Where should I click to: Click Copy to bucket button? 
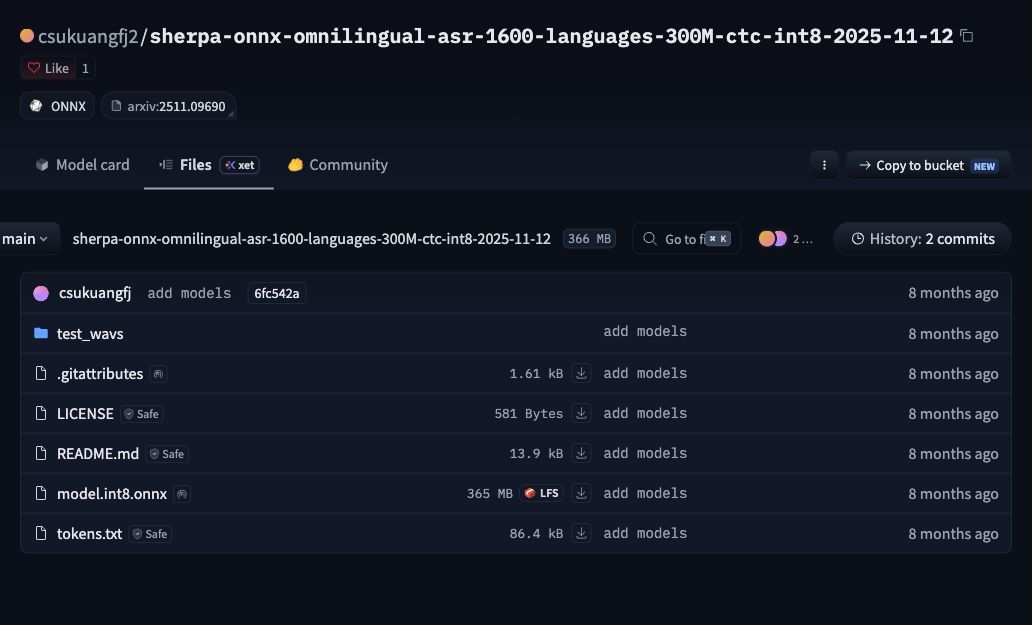click(x=928, y=165)
